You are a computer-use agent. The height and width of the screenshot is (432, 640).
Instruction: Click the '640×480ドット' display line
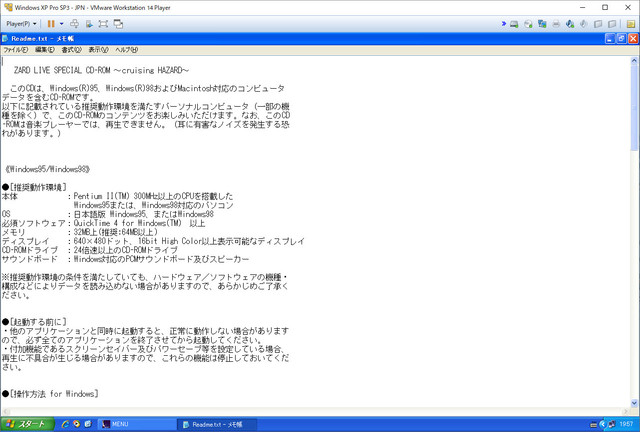coord(189,241)
